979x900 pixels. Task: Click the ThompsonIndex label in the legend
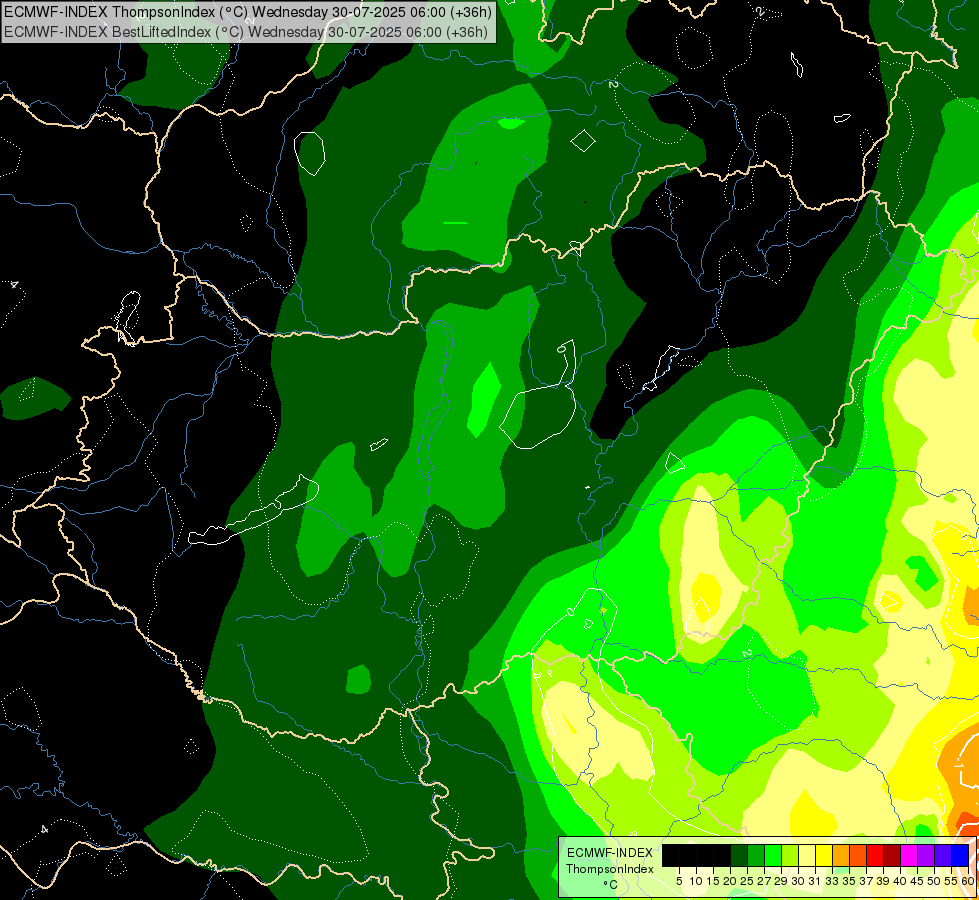(x=610, y=869)
